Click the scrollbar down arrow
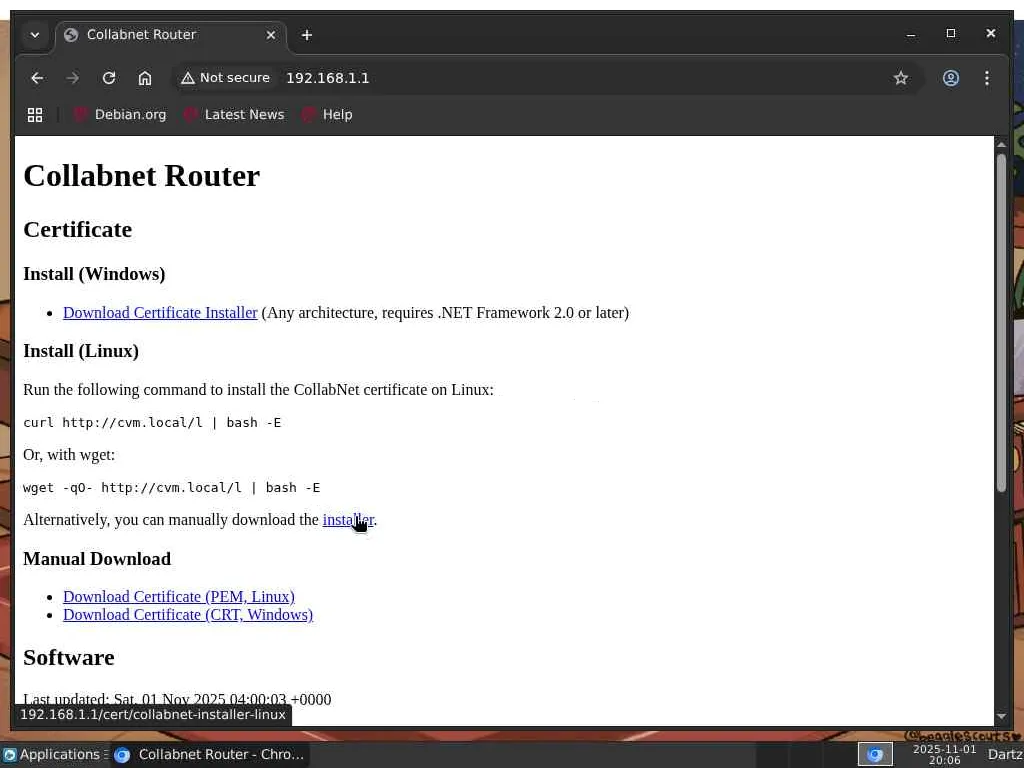The width and height of the screenshot is (1024, 768). click(x=1001, y=716)
